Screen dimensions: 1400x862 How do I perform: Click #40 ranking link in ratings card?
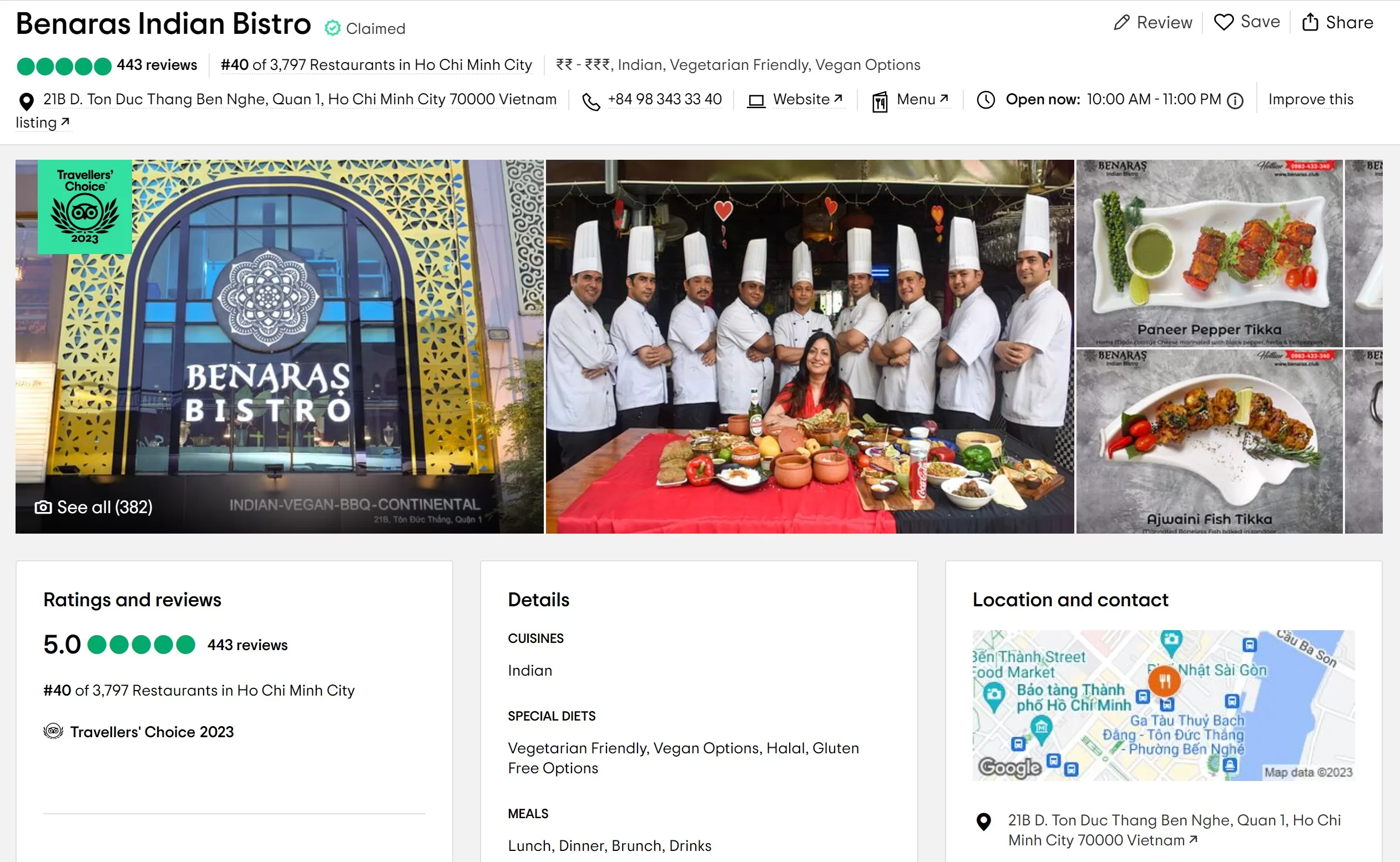pyautogui.click(x=199, y=691)
